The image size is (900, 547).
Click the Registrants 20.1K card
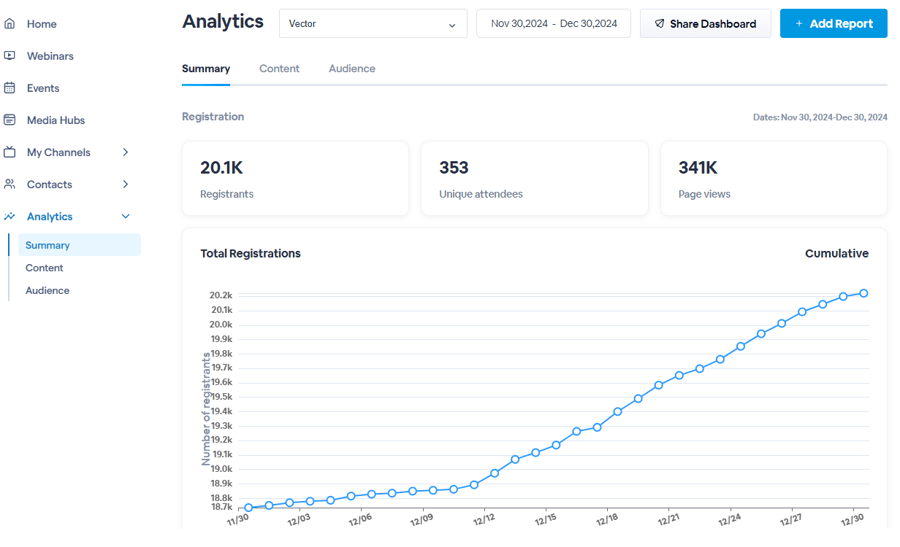click(x=295, y=178)
